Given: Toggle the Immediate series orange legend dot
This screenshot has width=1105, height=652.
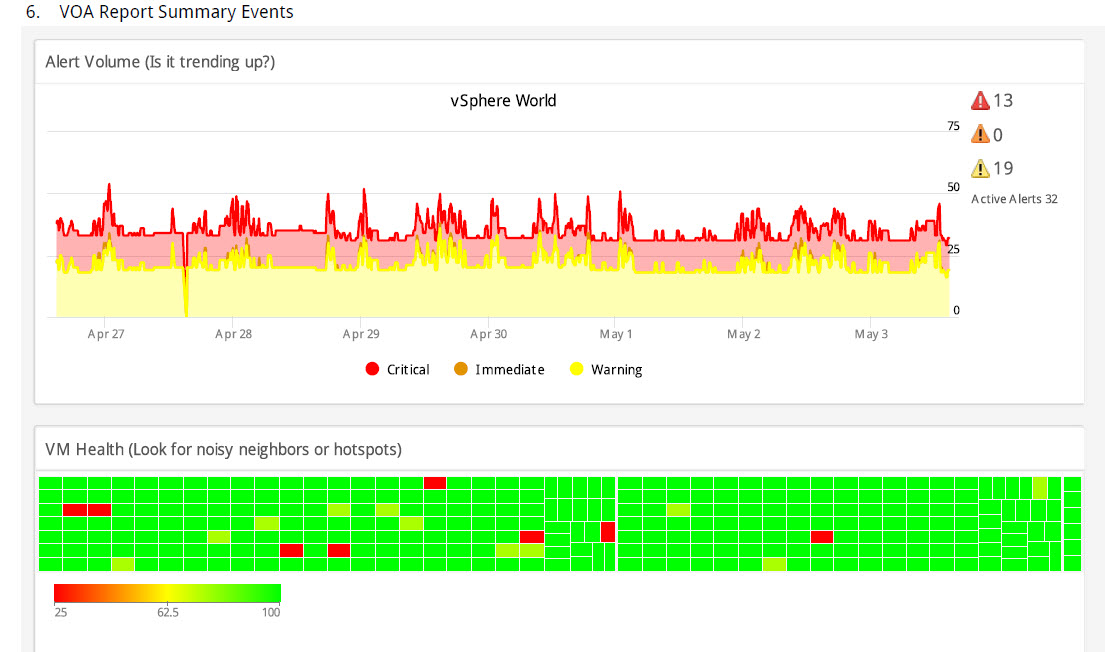Looking at the screenshot, I should click(x=461, y=370).
